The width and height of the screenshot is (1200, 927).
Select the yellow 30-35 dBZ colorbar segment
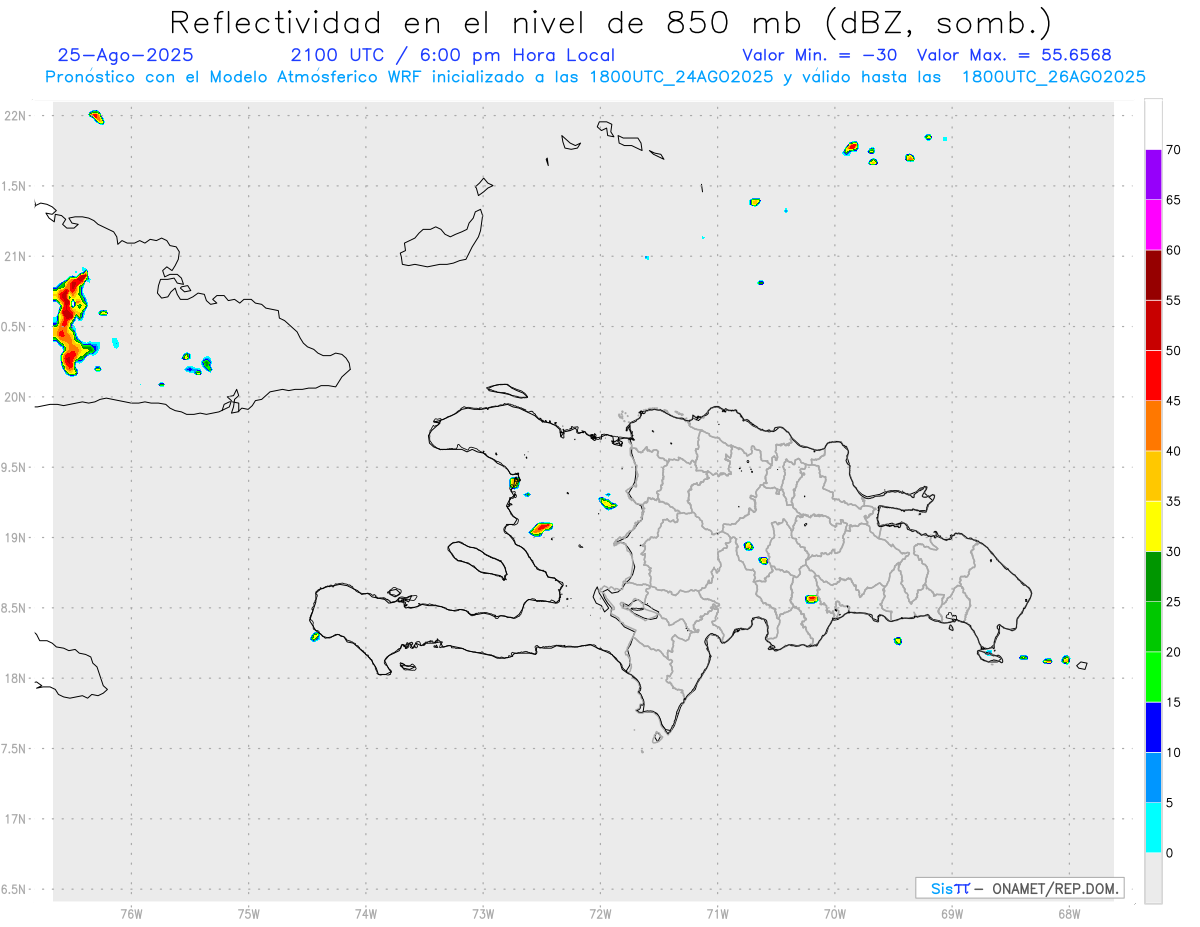coord(1153,526)
